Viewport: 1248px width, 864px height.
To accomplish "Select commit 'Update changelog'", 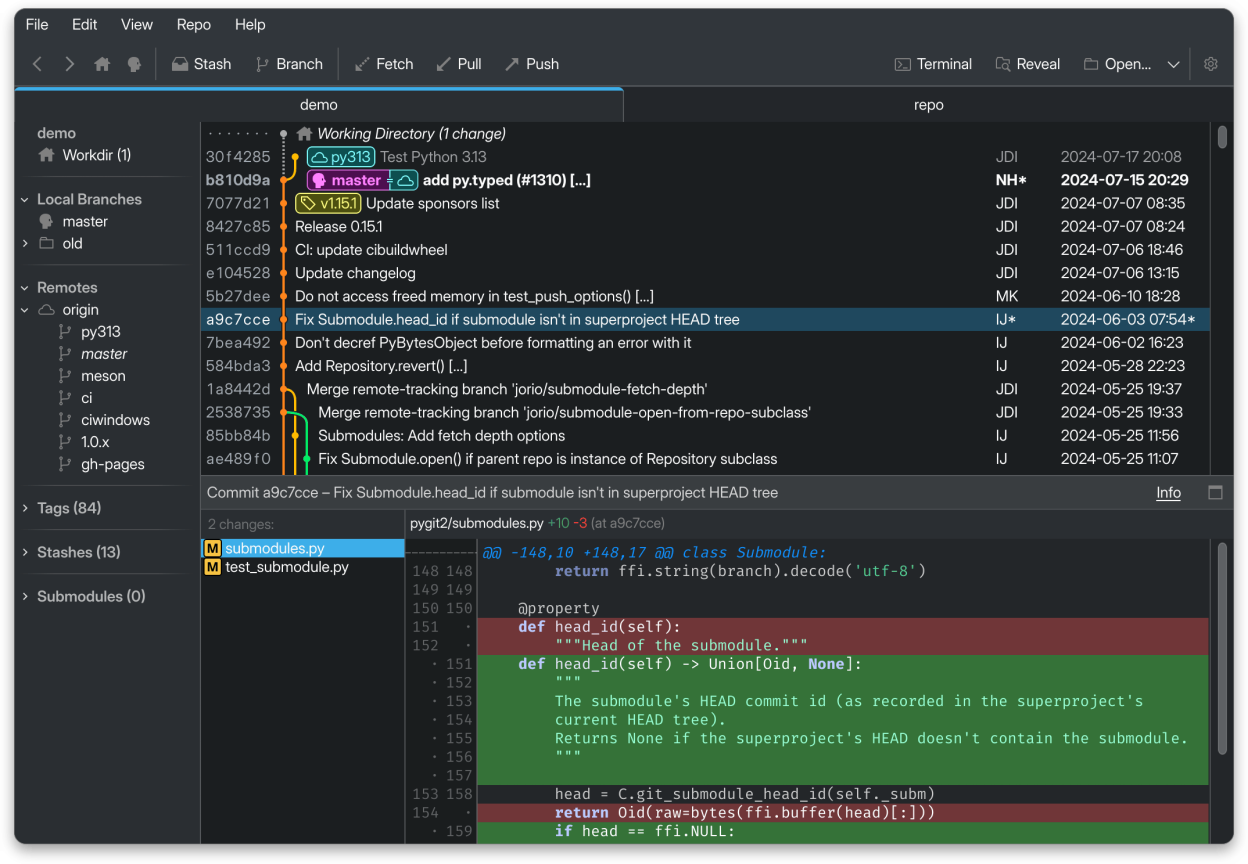I will point(706,273).
